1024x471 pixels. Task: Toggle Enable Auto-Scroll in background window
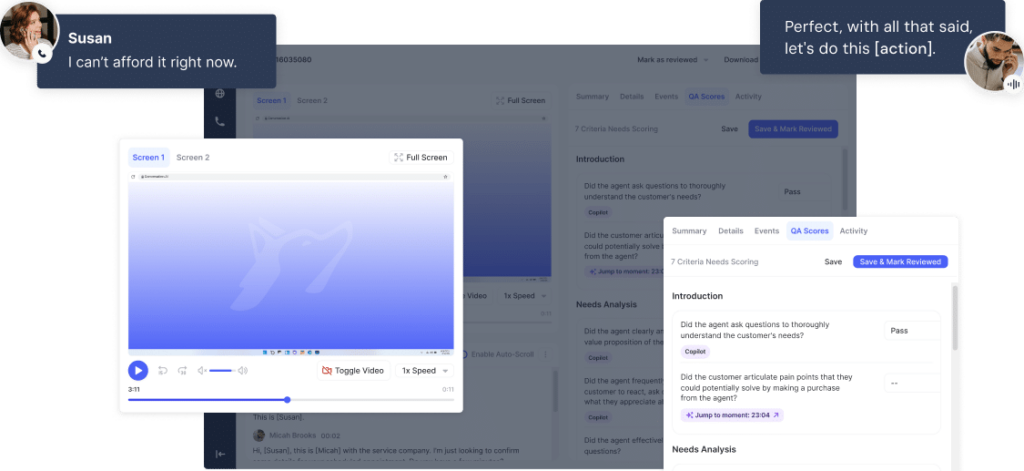[498, 354]
